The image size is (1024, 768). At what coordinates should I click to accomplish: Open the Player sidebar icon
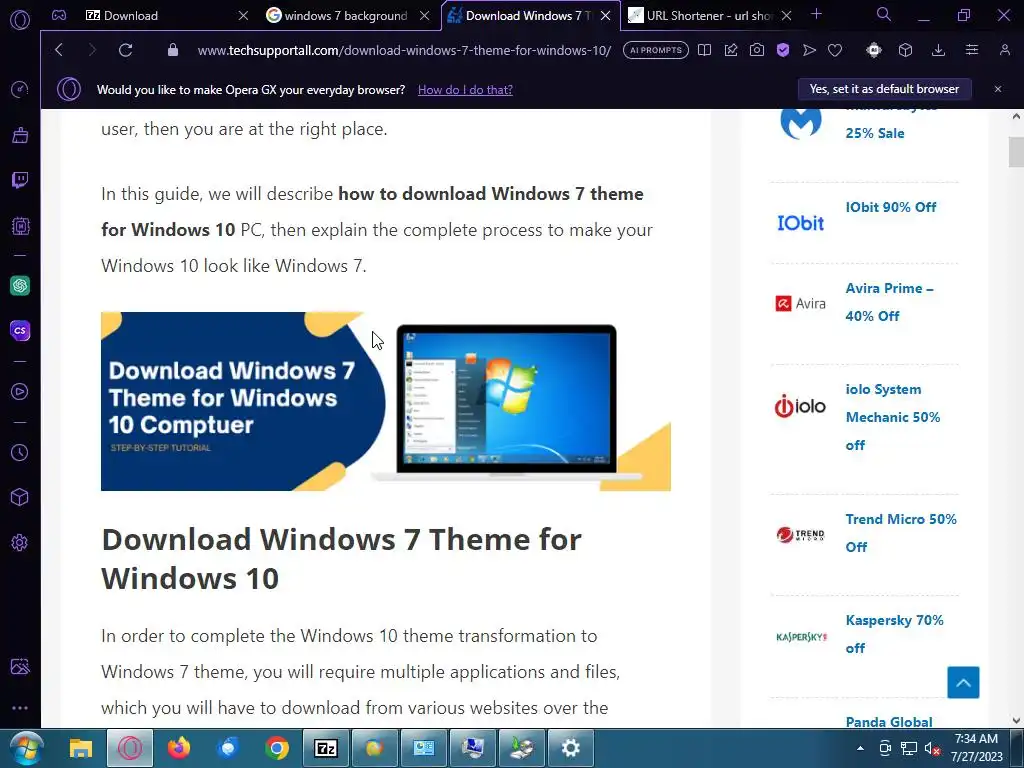[x=20, y=391]
